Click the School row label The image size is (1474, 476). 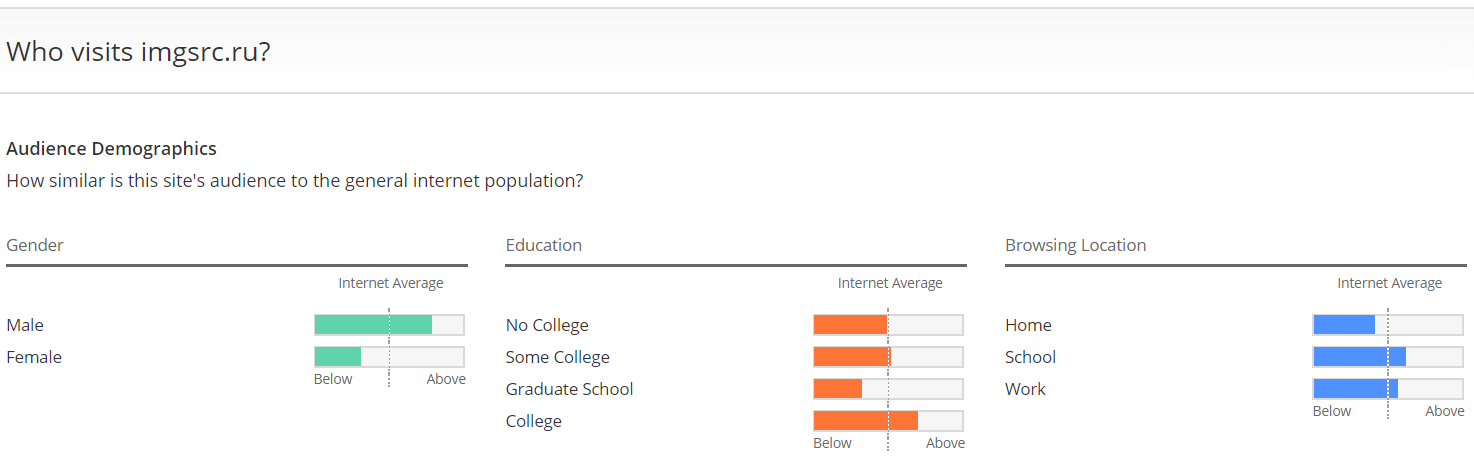click(1031, 357)
